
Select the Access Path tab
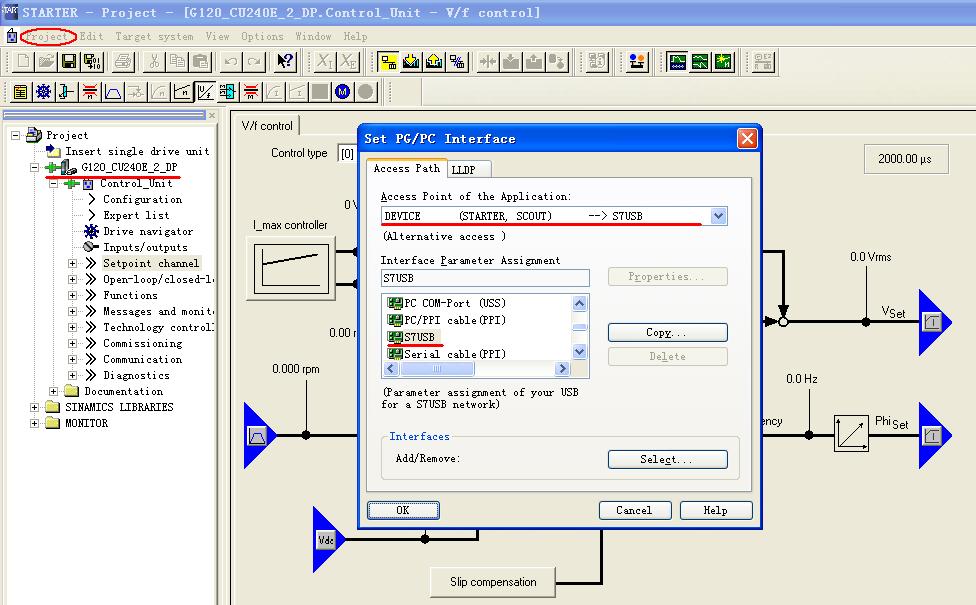(x=406, y=168)
